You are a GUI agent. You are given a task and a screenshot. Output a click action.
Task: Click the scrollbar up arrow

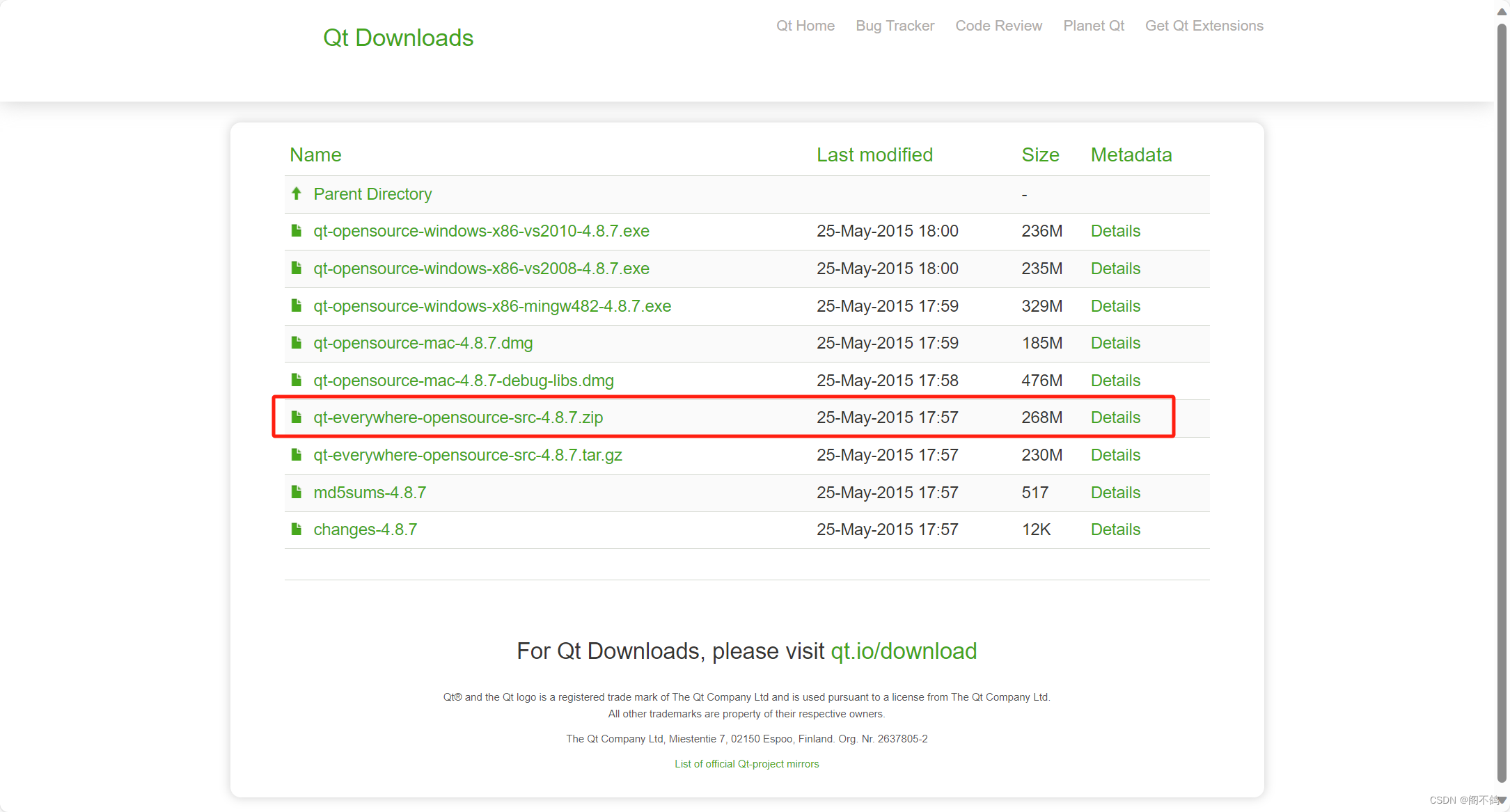(x=1502, y=12)
